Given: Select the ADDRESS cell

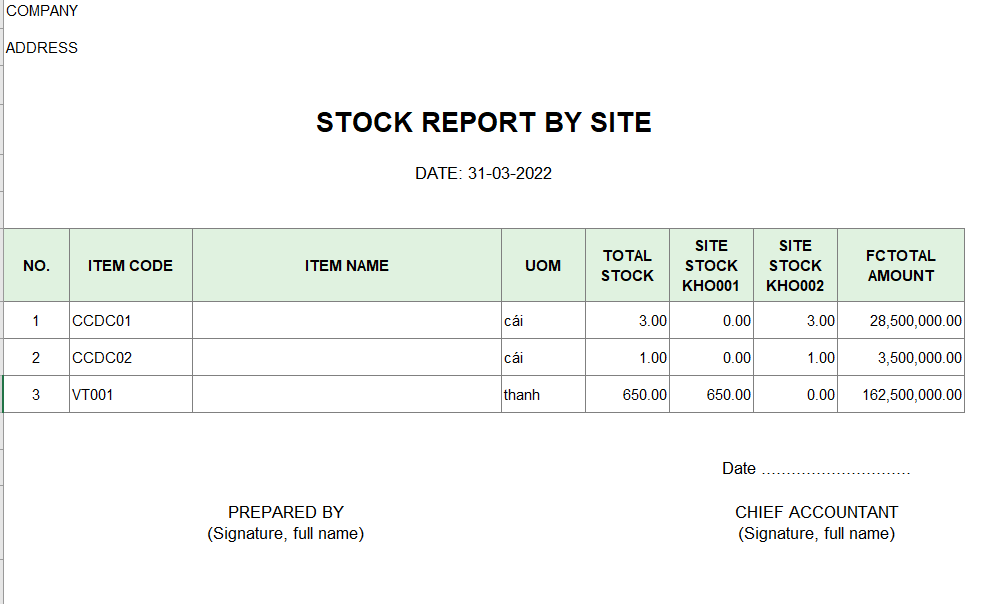Looking at the screenshot, I should pyautogui.click(x=42, y=48).
